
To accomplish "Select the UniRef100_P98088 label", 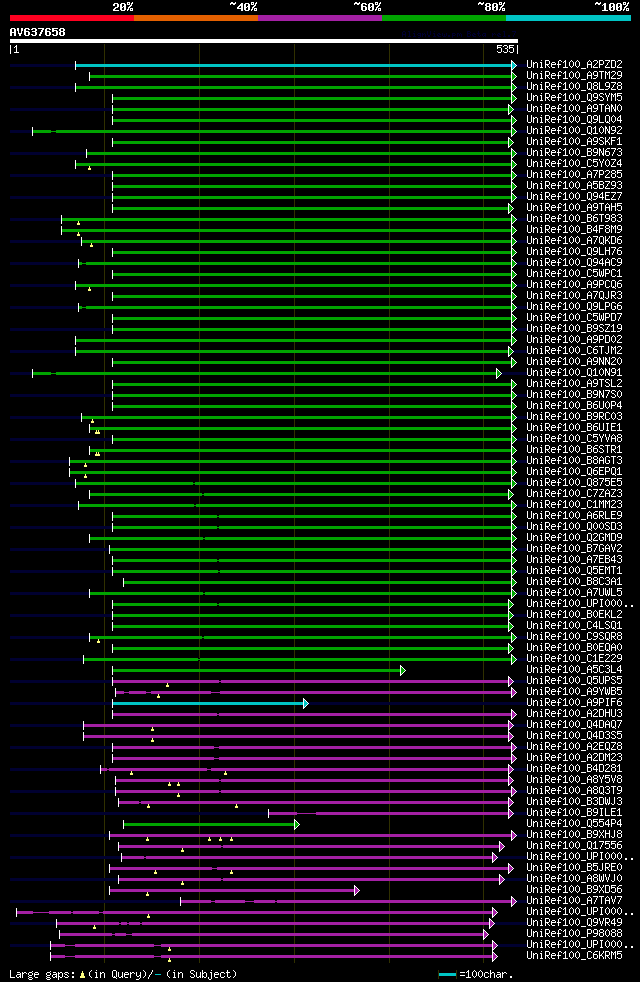I will click(574, 934).
